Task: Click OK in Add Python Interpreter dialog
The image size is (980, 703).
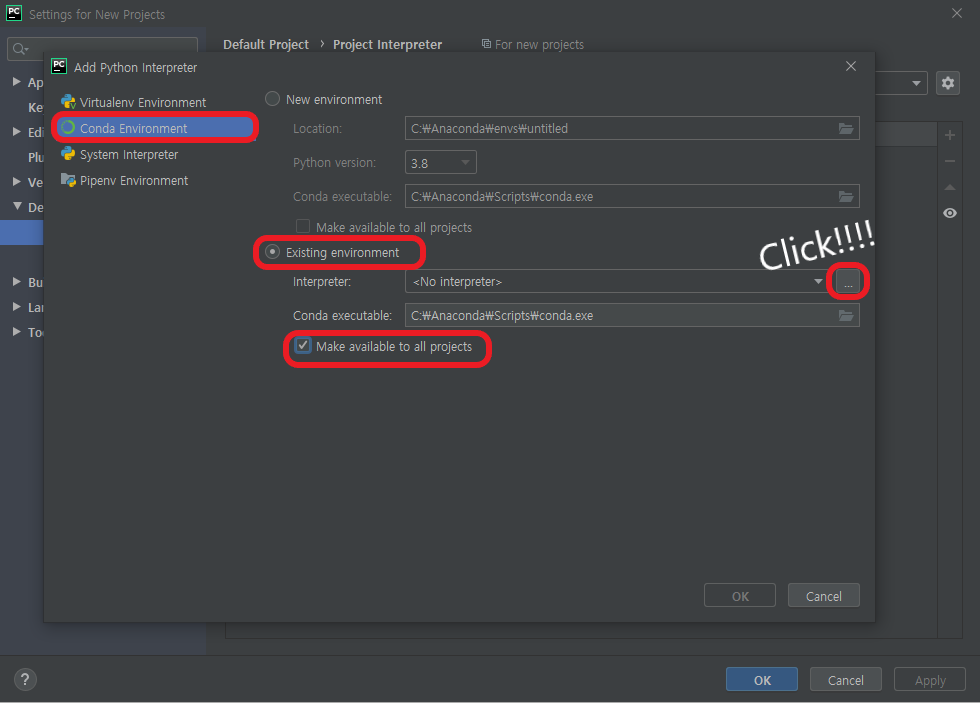Action: 740,596
